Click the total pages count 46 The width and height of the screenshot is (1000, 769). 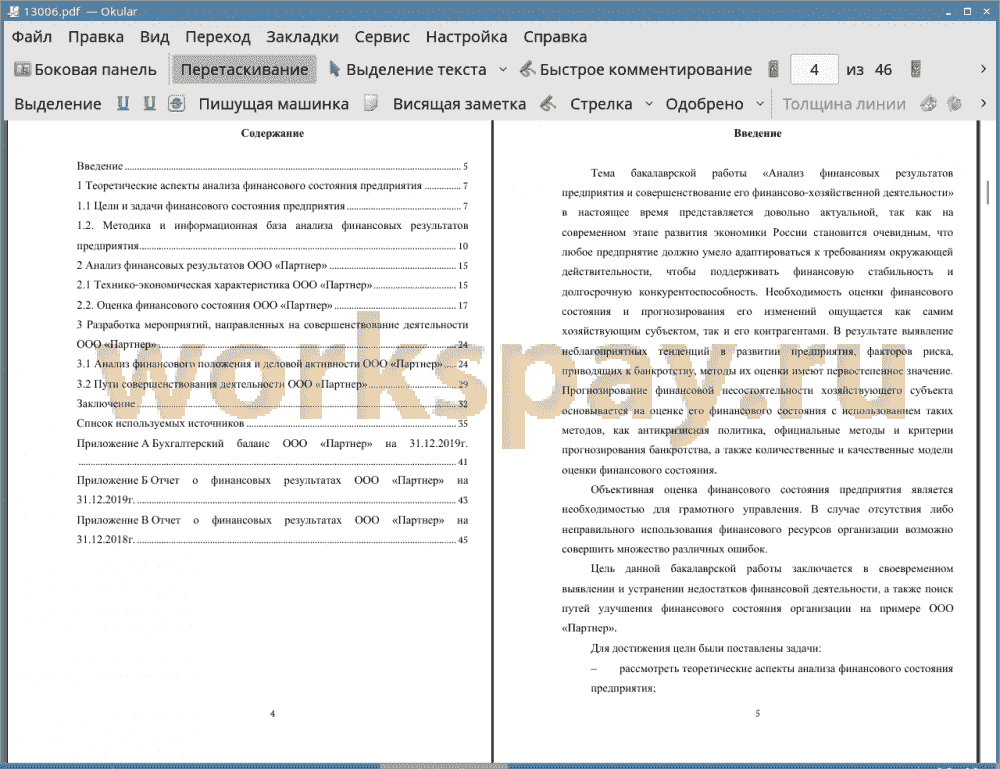[x=883, y=70]
